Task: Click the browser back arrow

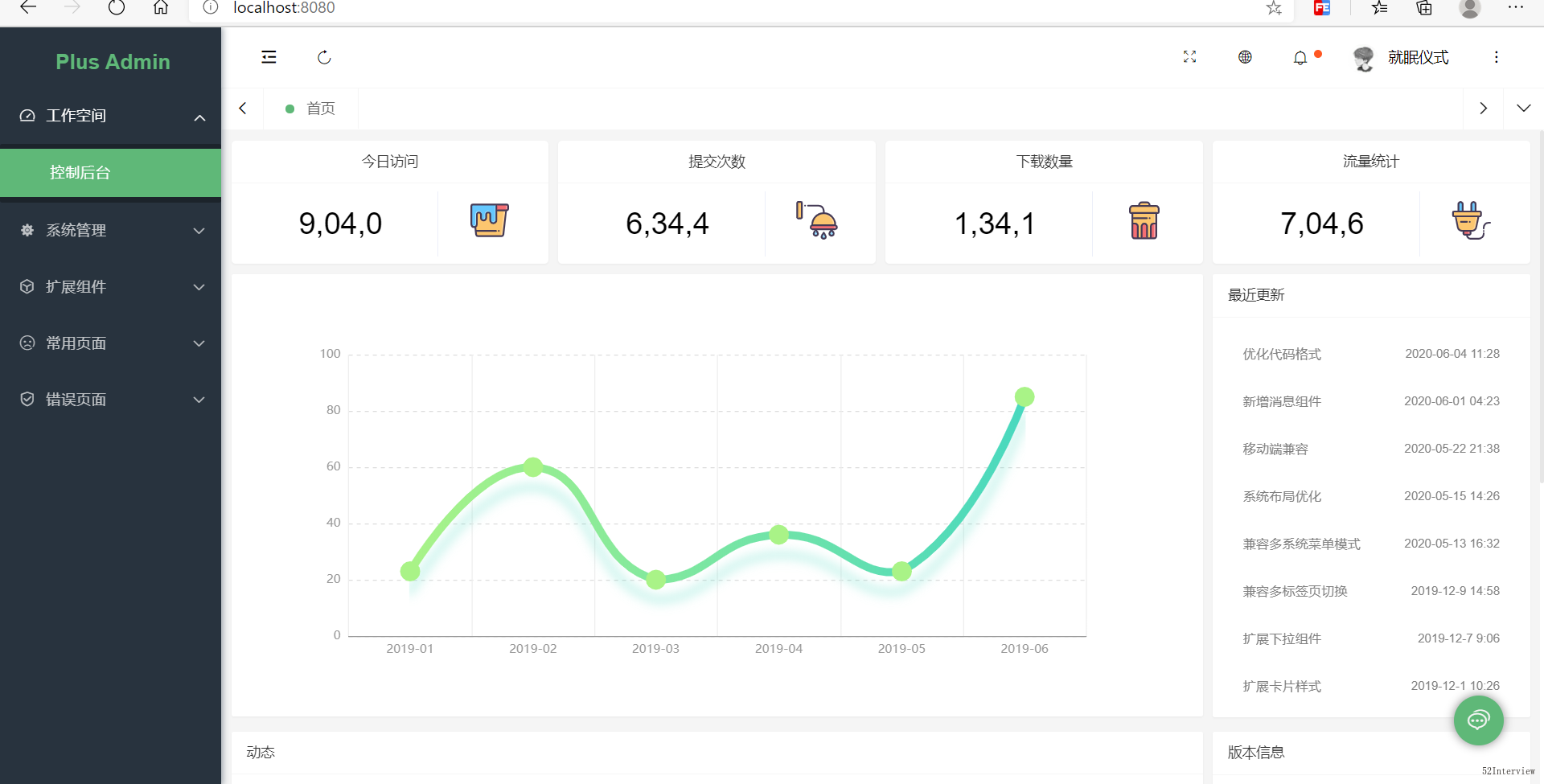Action: [29, 7]
